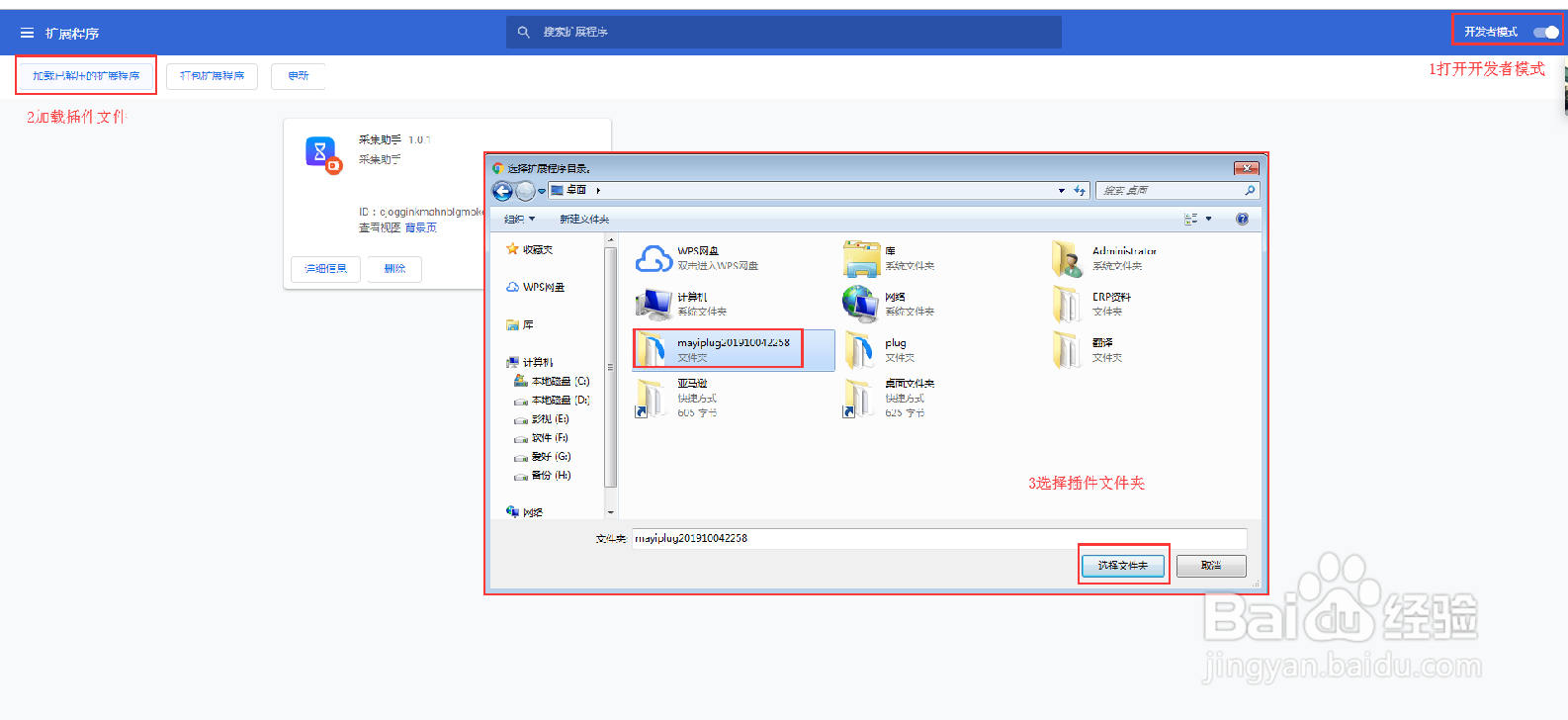Click the 选择文件夹 button to confirm
Viewport: 1568px width, 720px height.
[1123, 566]
